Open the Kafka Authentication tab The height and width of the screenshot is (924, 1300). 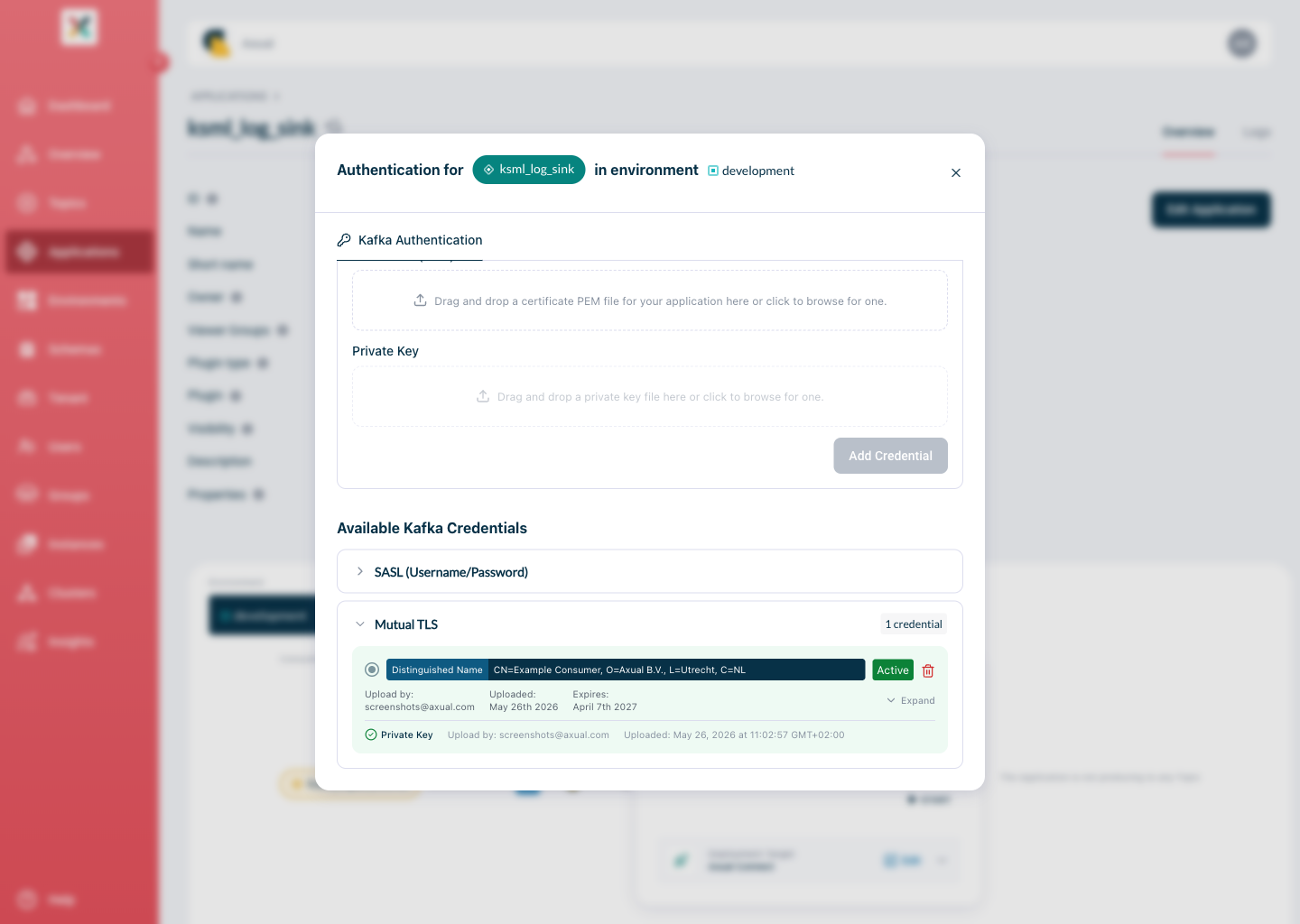(x=410, y=240)
